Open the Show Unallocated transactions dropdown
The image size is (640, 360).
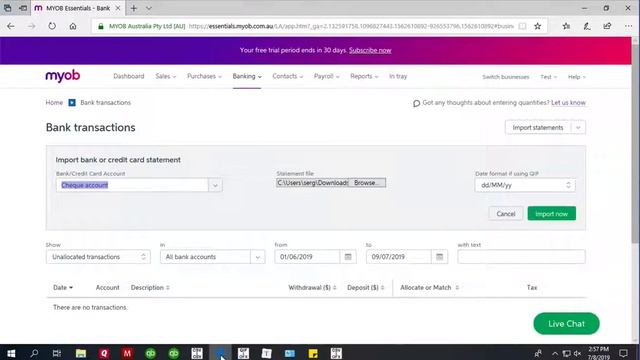98,257
